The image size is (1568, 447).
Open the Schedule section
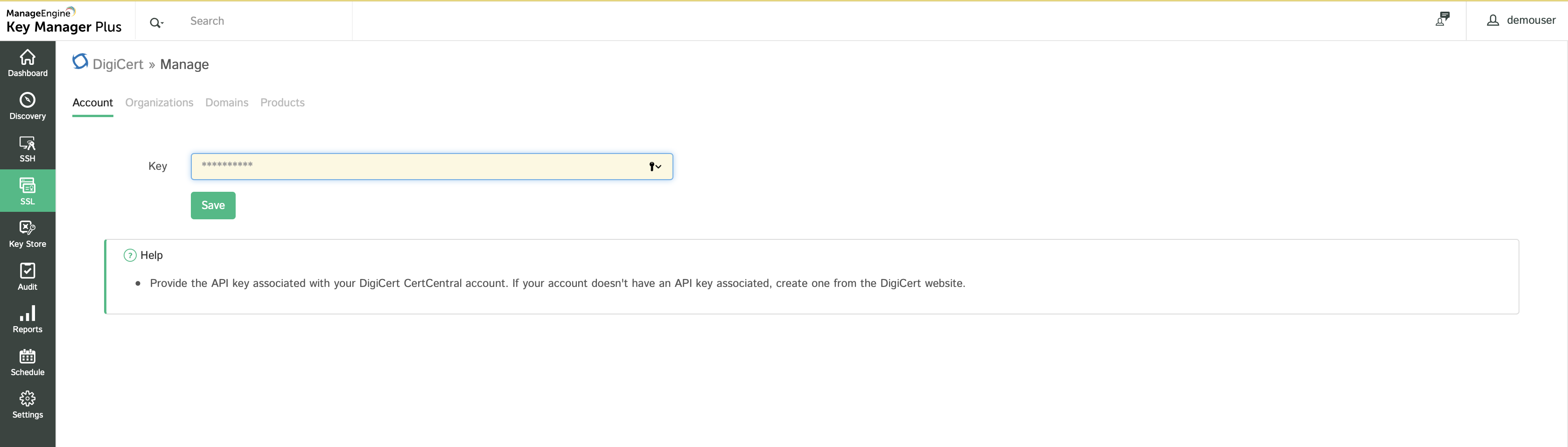28,362
